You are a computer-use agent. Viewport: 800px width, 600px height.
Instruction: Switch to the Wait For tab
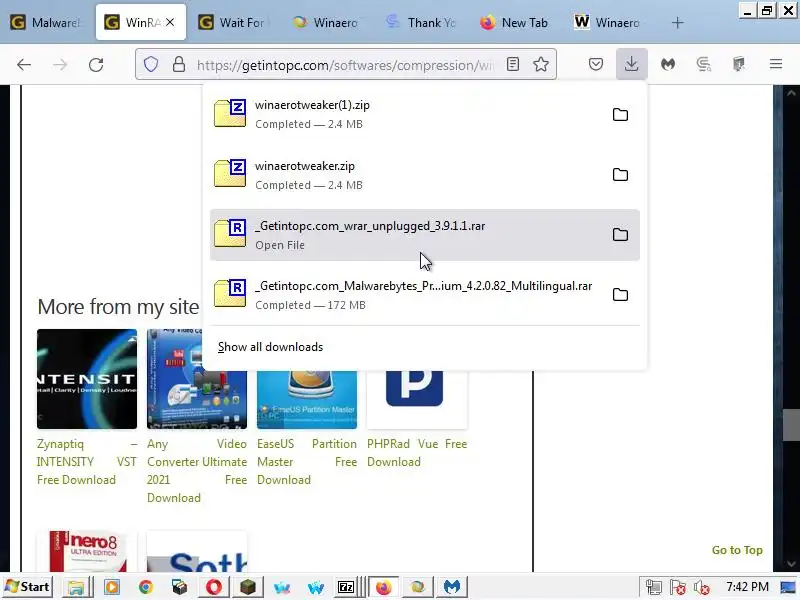[x=232, y=22]
